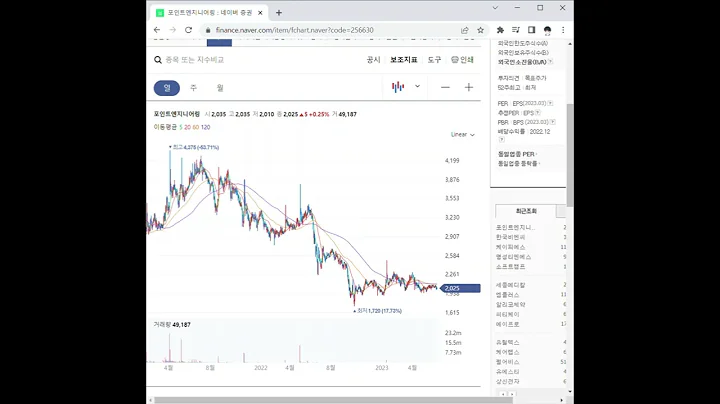Open Chrome three-dot menu
The image size is (720, 404).
pyautogui.click(x=563, y=30)
